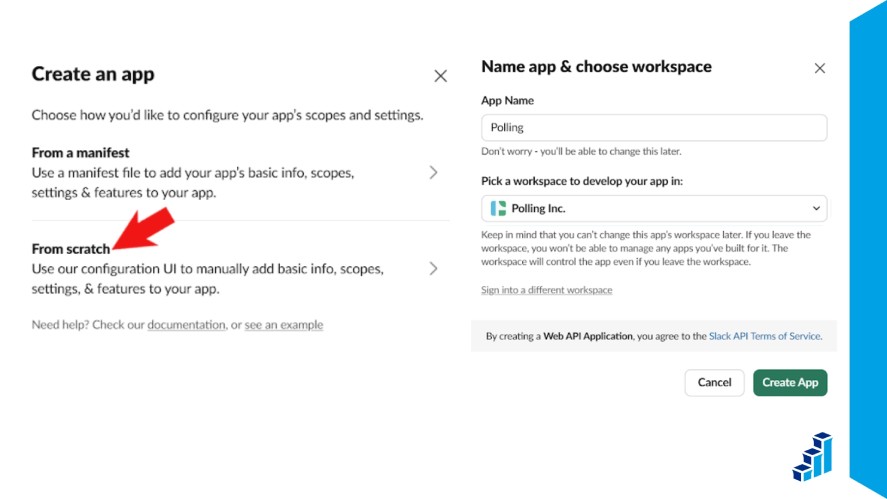Click Sign into a different workspace link

pyautogui.click(x=546, y=290)
